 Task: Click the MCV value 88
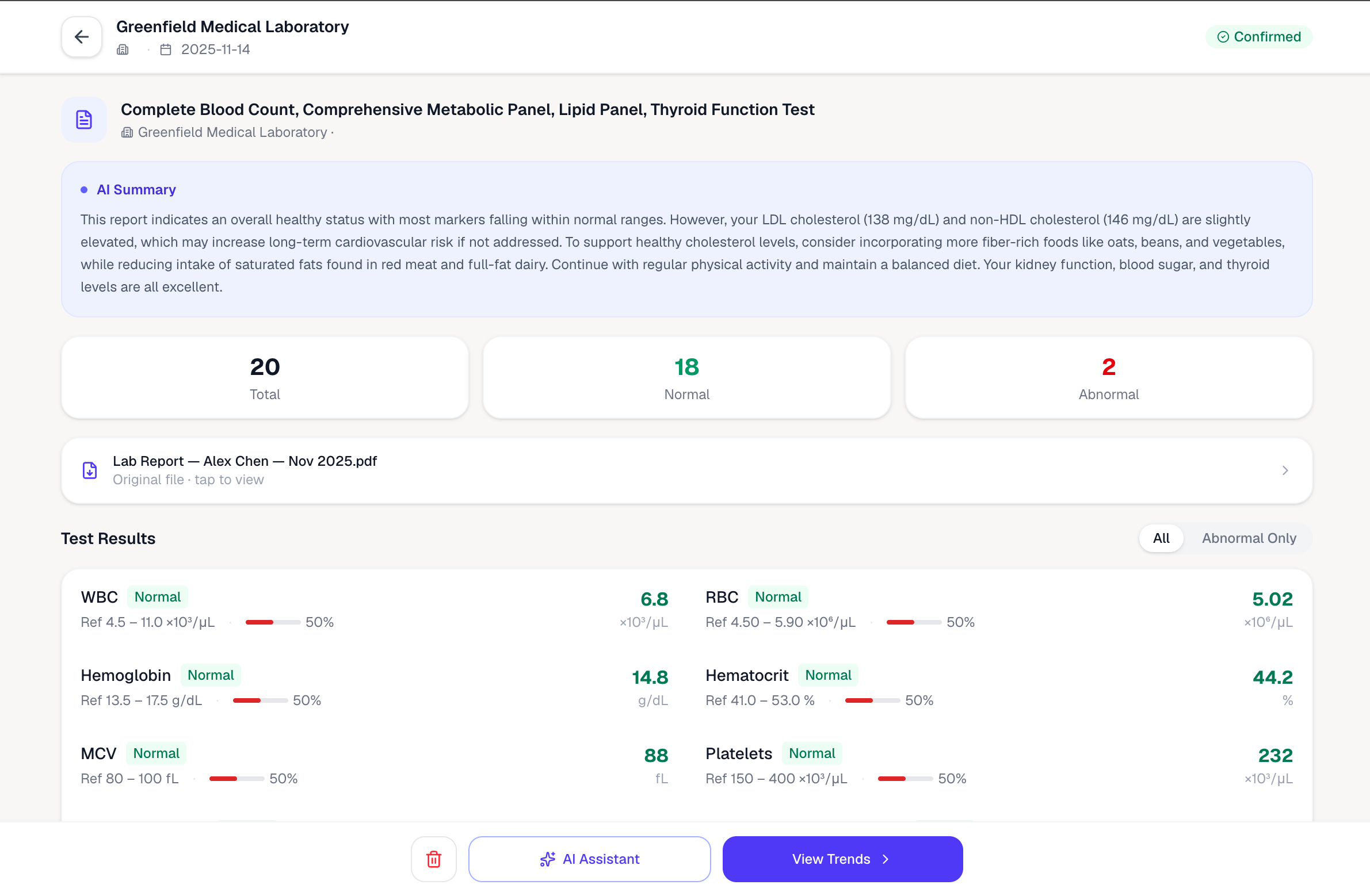tap(655, 756)
